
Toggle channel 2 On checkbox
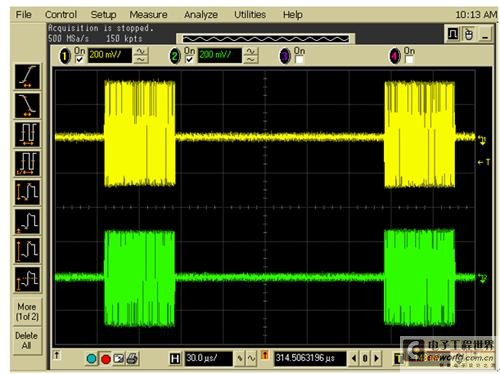coord(189,60)
